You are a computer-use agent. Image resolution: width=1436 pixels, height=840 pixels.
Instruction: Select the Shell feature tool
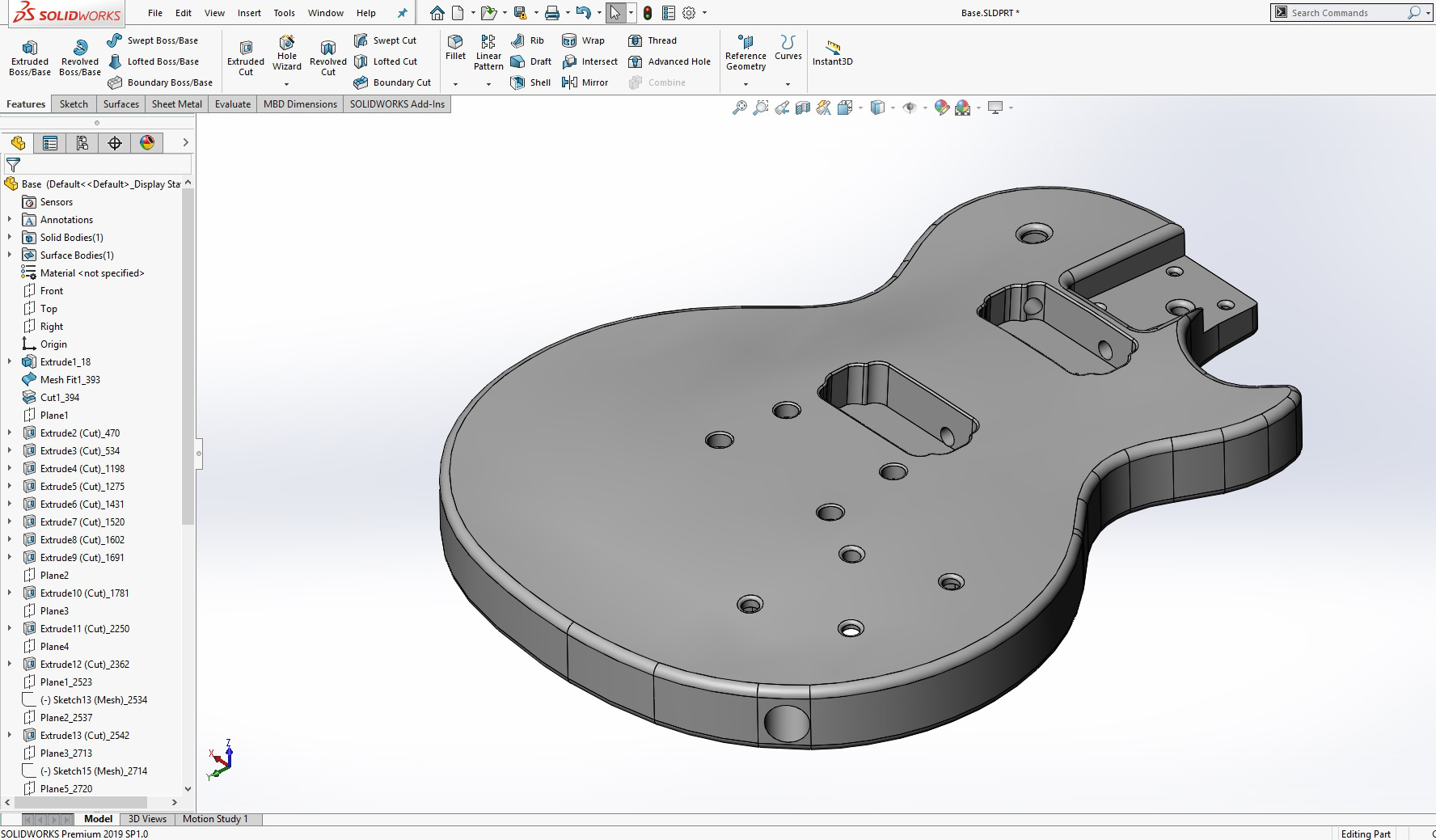click(x=530, y=82)
